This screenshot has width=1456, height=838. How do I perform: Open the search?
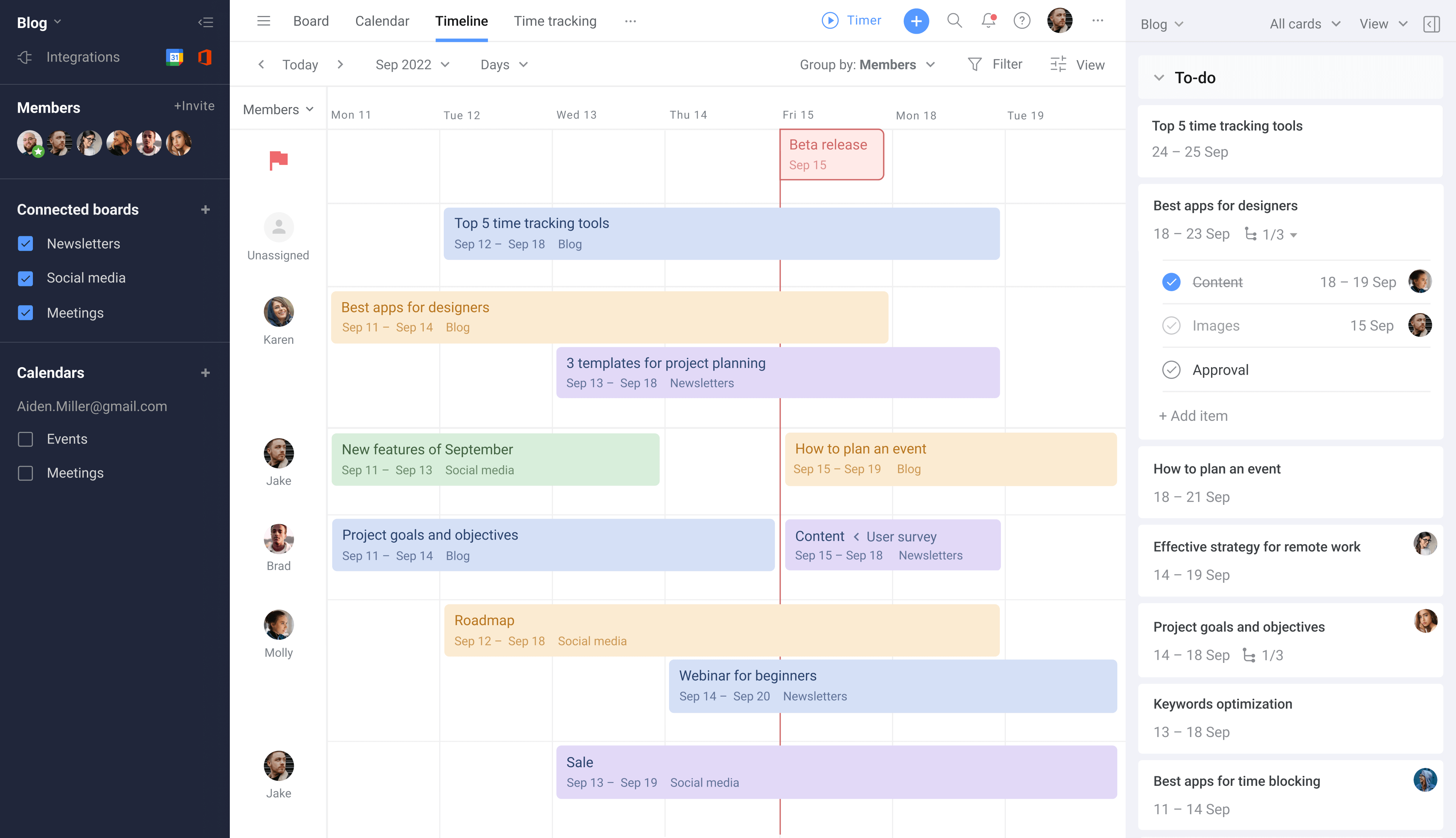tap(954, 20)
